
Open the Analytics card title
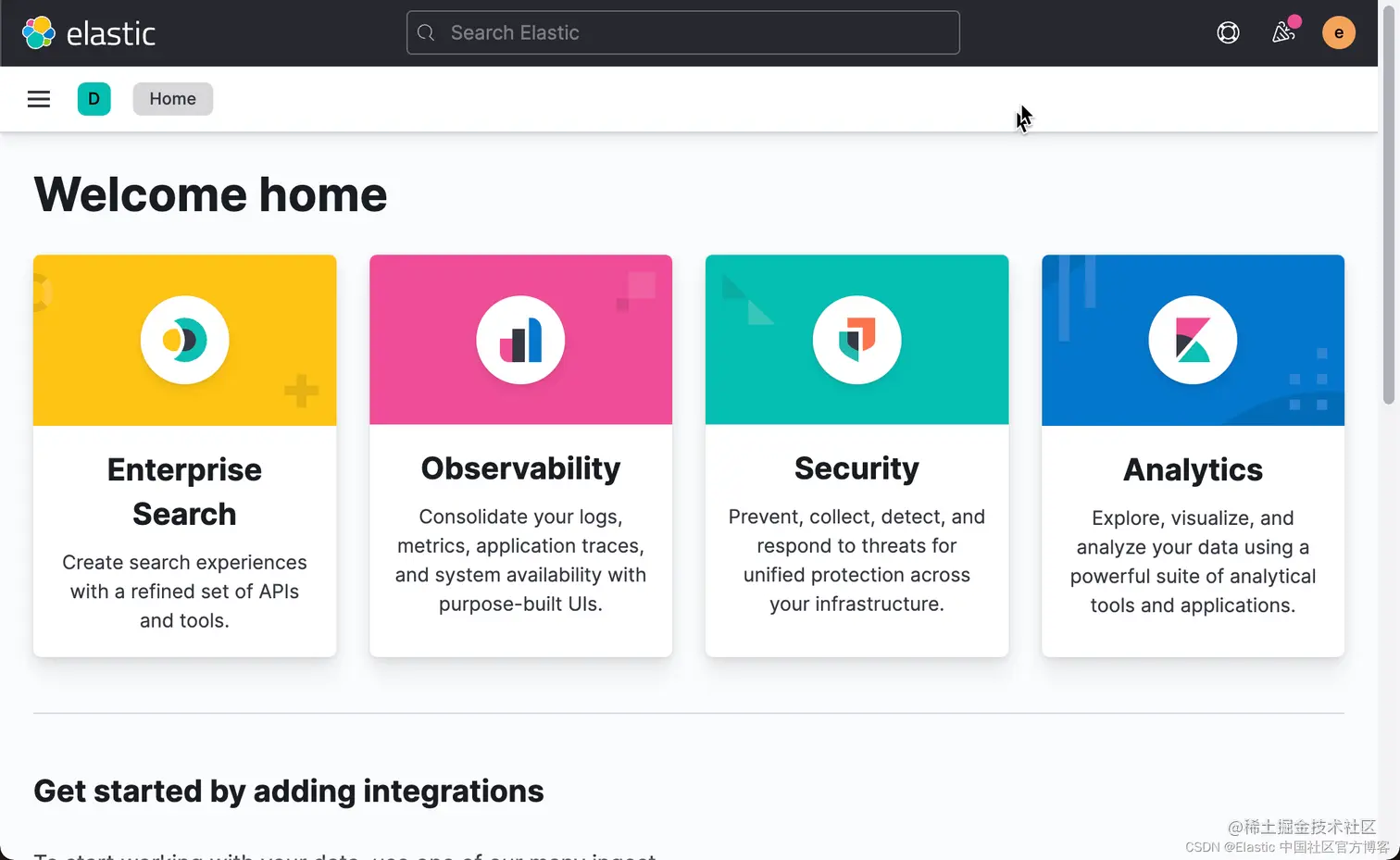1193,469
